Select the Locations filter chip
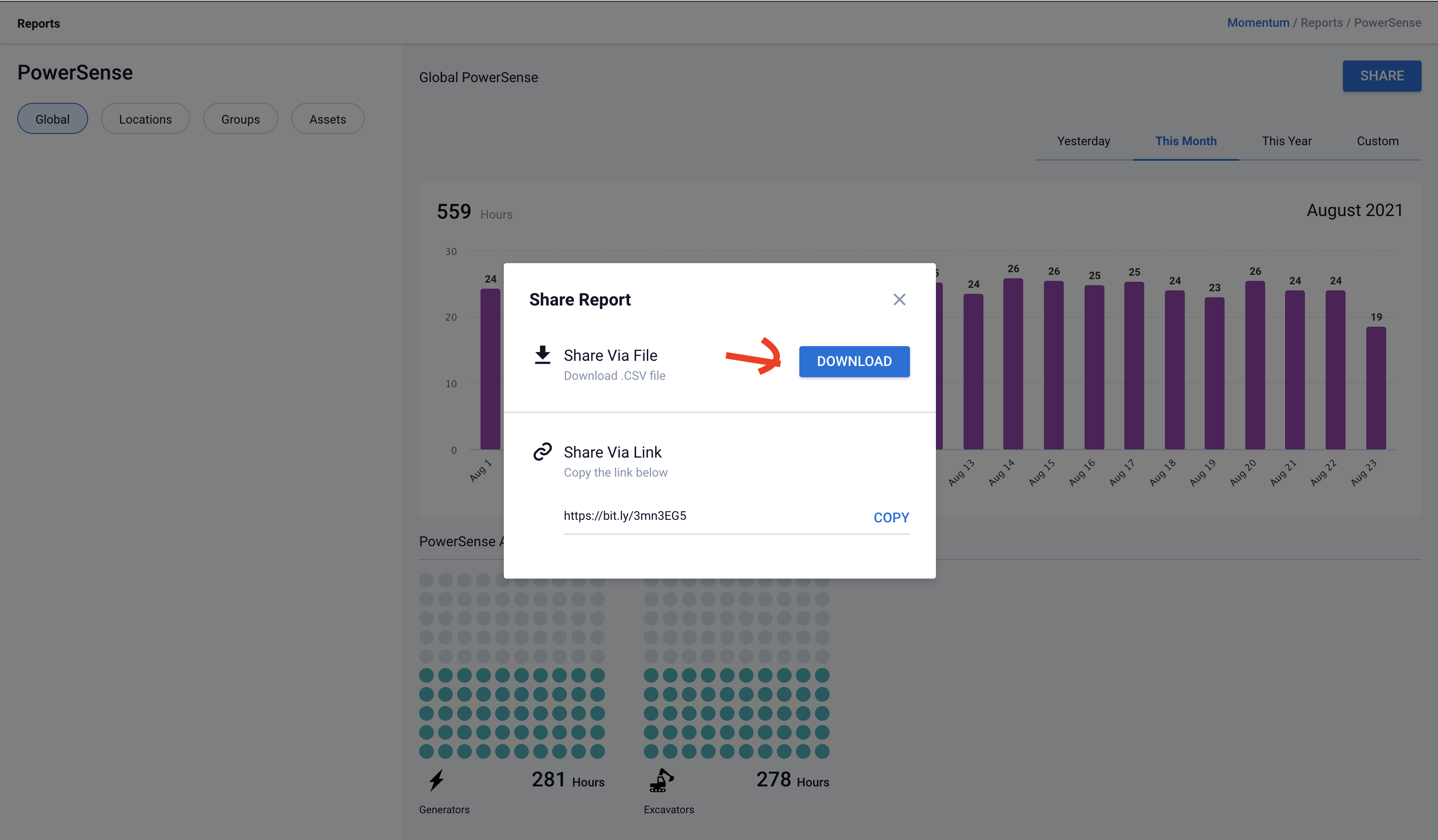The height and width of the screenshot is (840, 1438). tap(145, 119)
